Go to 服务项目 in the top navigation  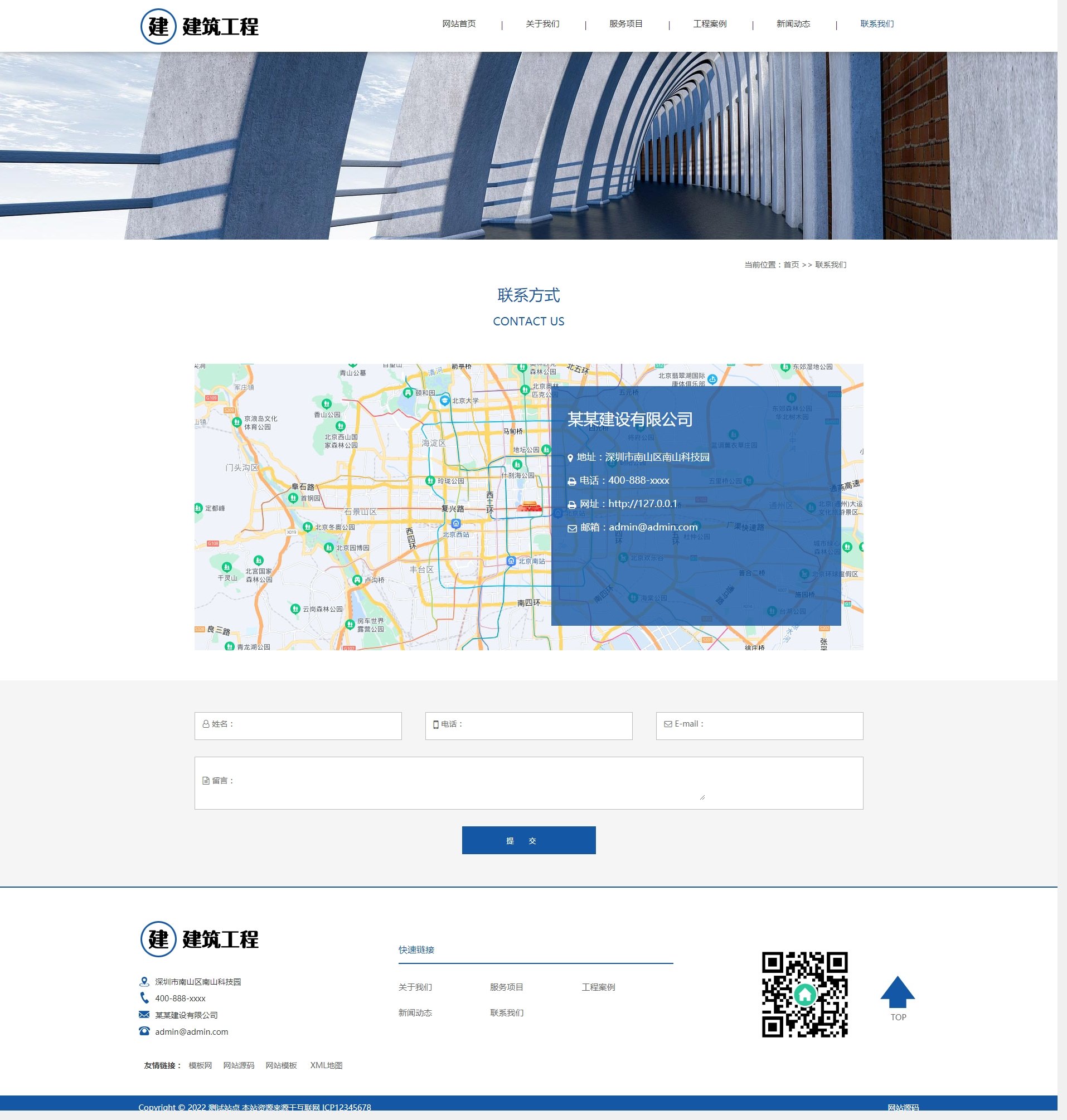pyautogui.click(x=625, y=24)
